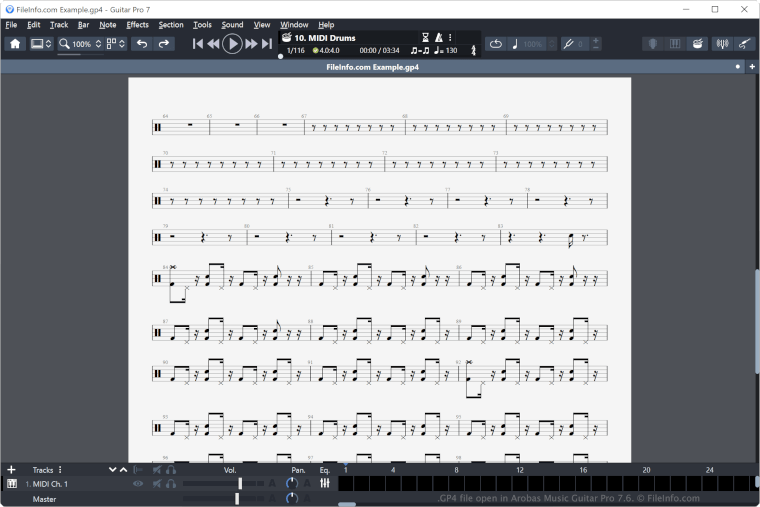Toggle the multitrack view icon in Tracks header
This screenshot has height=507, width=760.
point(138,470)
